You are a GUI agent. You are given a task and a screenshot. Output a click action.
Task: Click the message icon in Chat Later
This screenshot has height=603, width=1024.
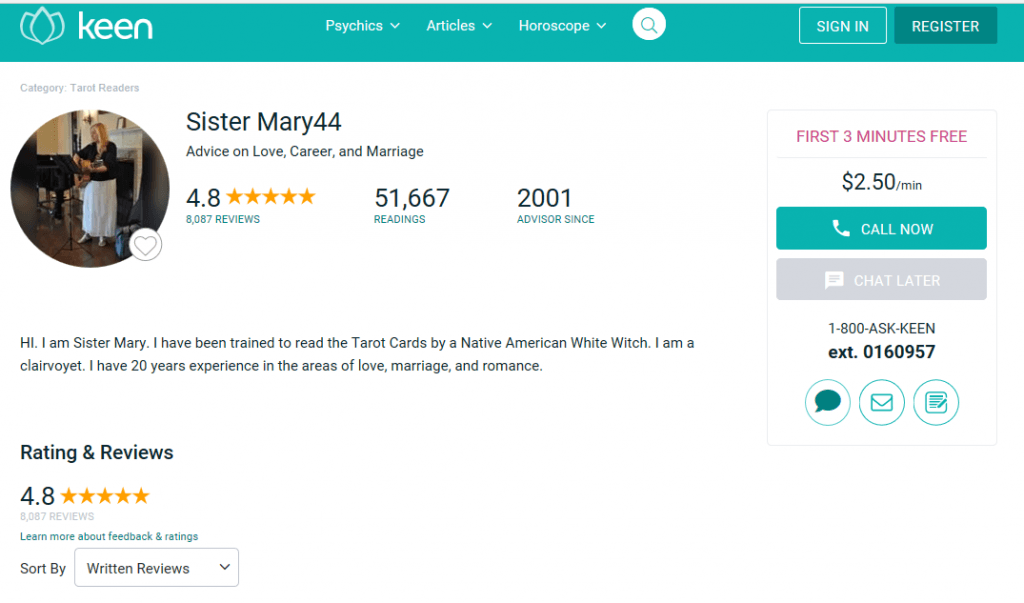pos(834,280)
